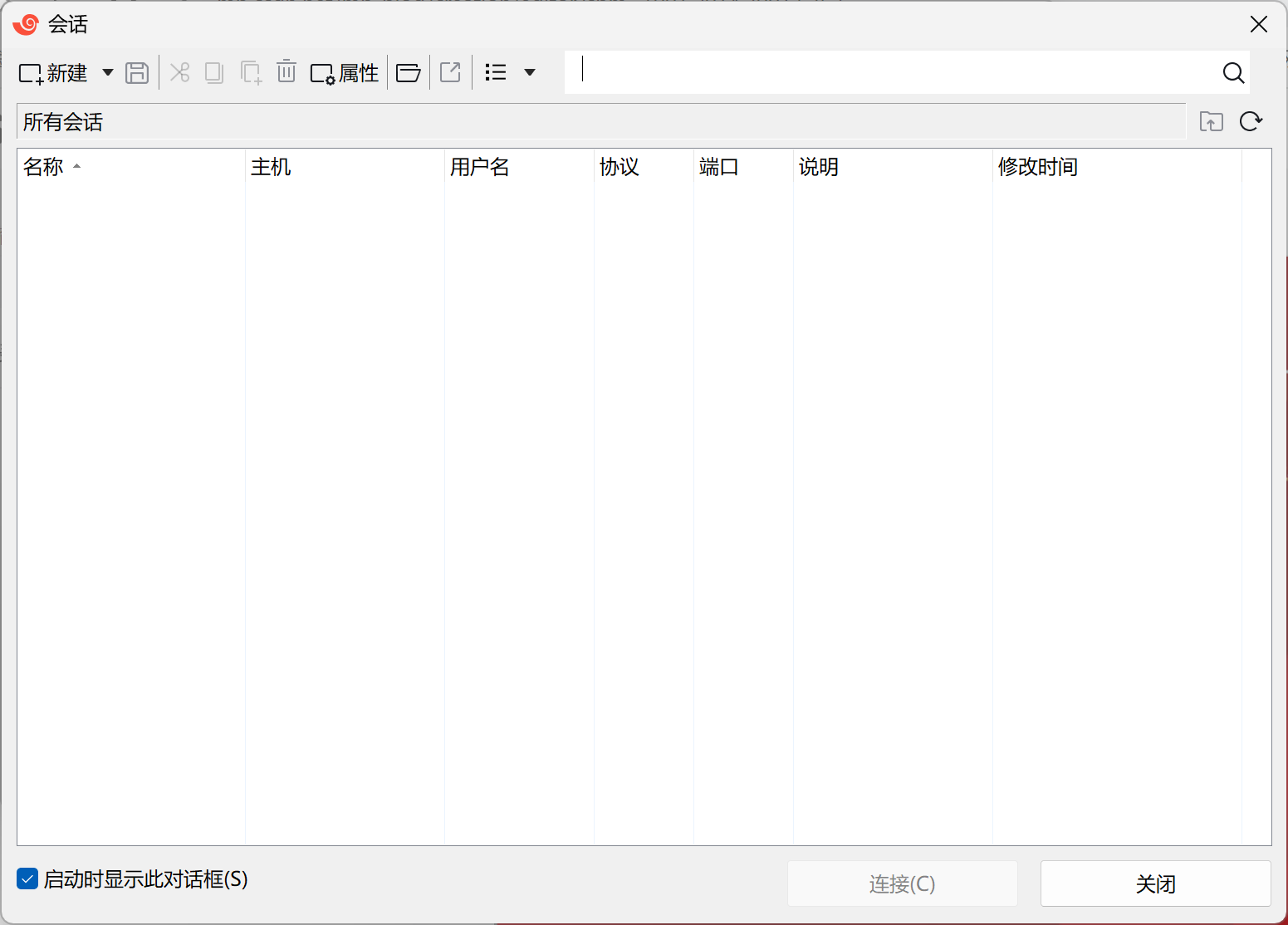1288x925 pixels.
Task: Select the open folder icon on toolbar
Action: pos(408,72)
